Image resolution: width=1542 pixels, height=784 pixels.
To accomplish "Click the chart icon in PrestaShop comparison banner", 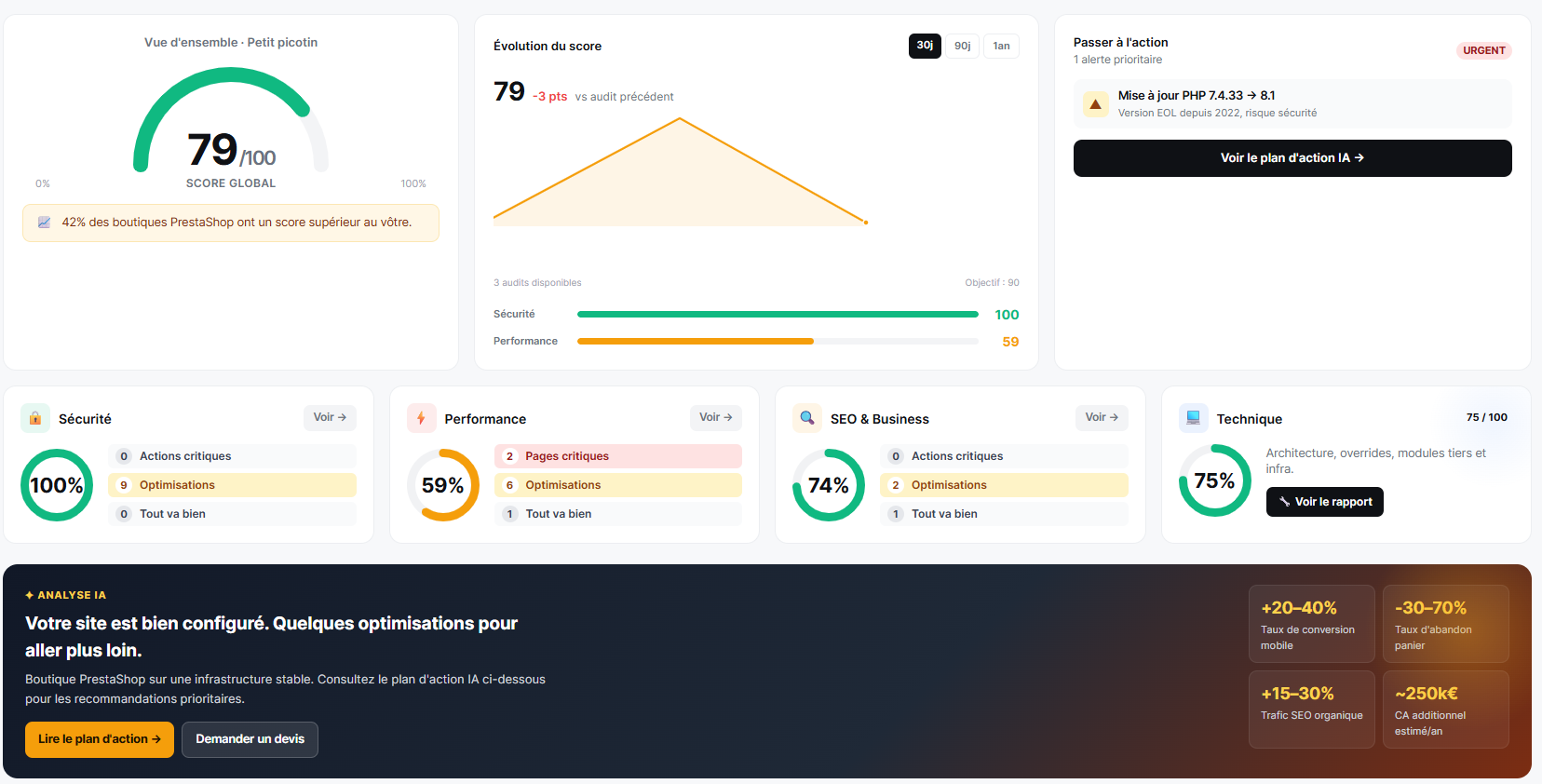I will tap(44, 223).
